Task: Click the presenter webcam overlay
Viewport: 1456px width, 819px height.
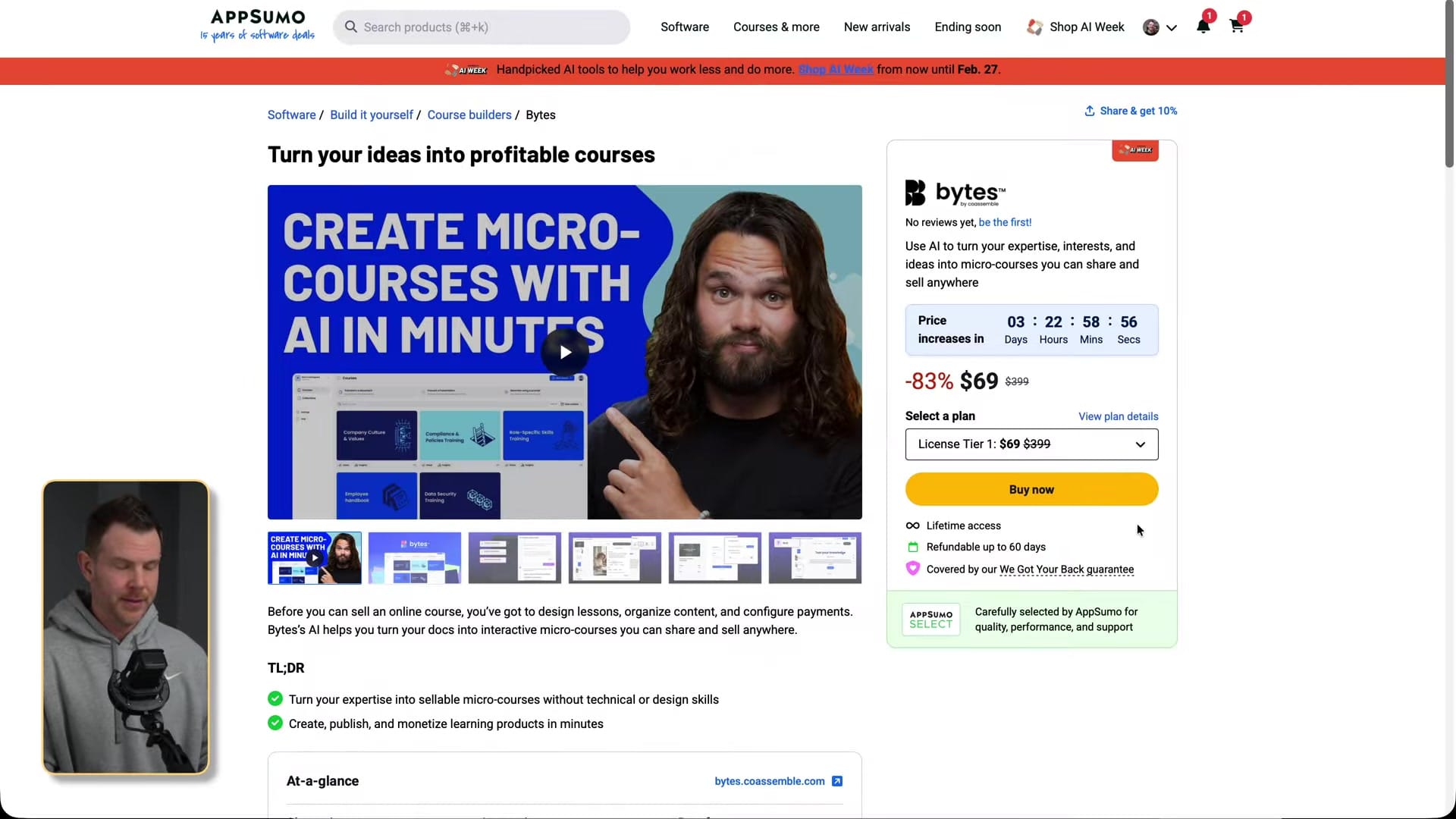Action: pyautogui.click(x=126, y=627)
